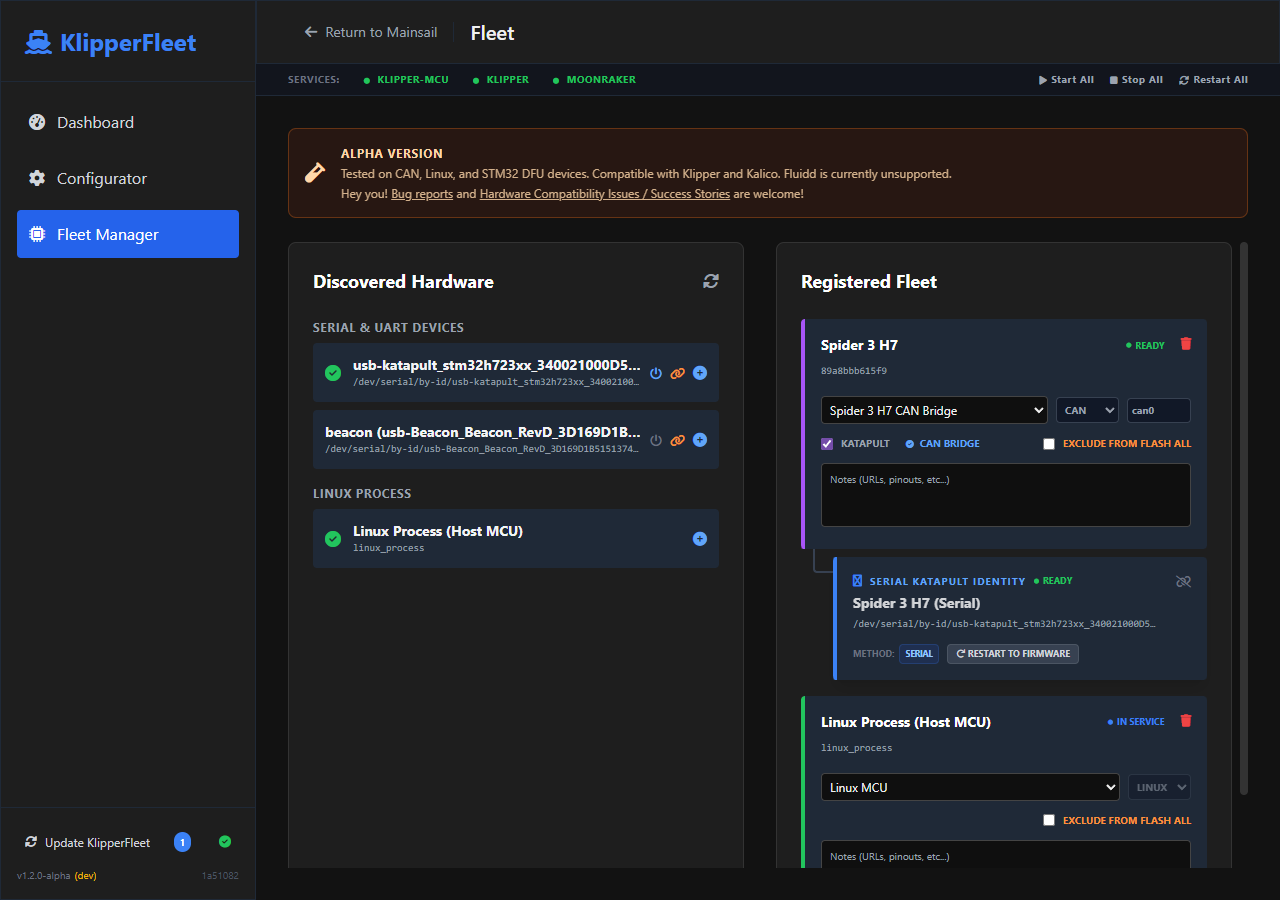Open the Linux MCU profile dropdown
This screenshot has width=1280, height=900.
point(970,787)
